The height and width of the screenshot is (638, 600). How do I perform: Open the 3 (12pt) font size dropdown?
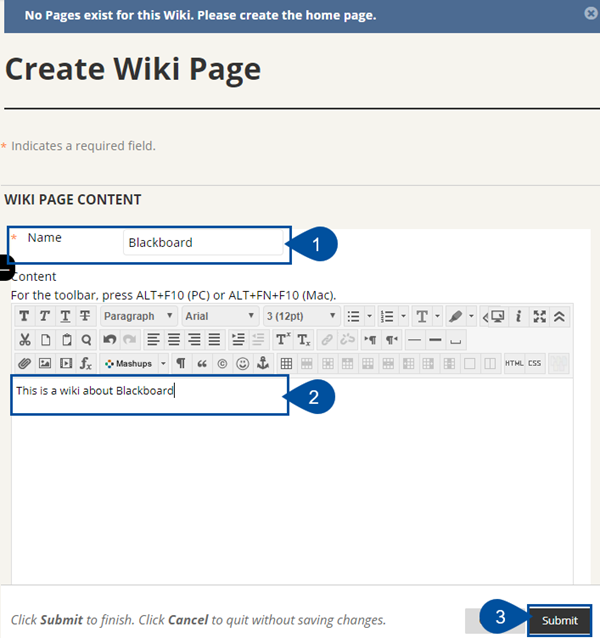pos(301,316)
